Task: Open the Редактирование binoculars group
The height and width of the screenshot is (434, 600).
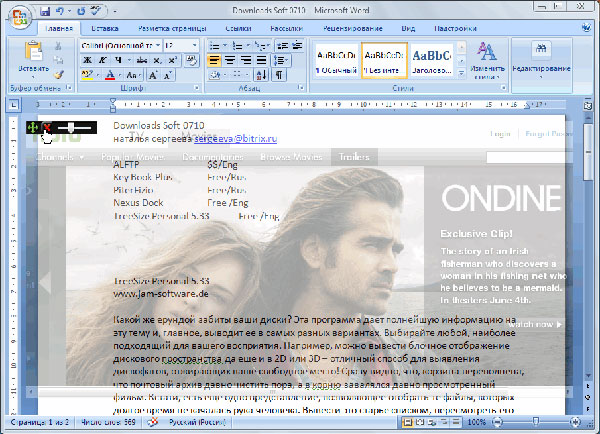Action: pos(541,59)
